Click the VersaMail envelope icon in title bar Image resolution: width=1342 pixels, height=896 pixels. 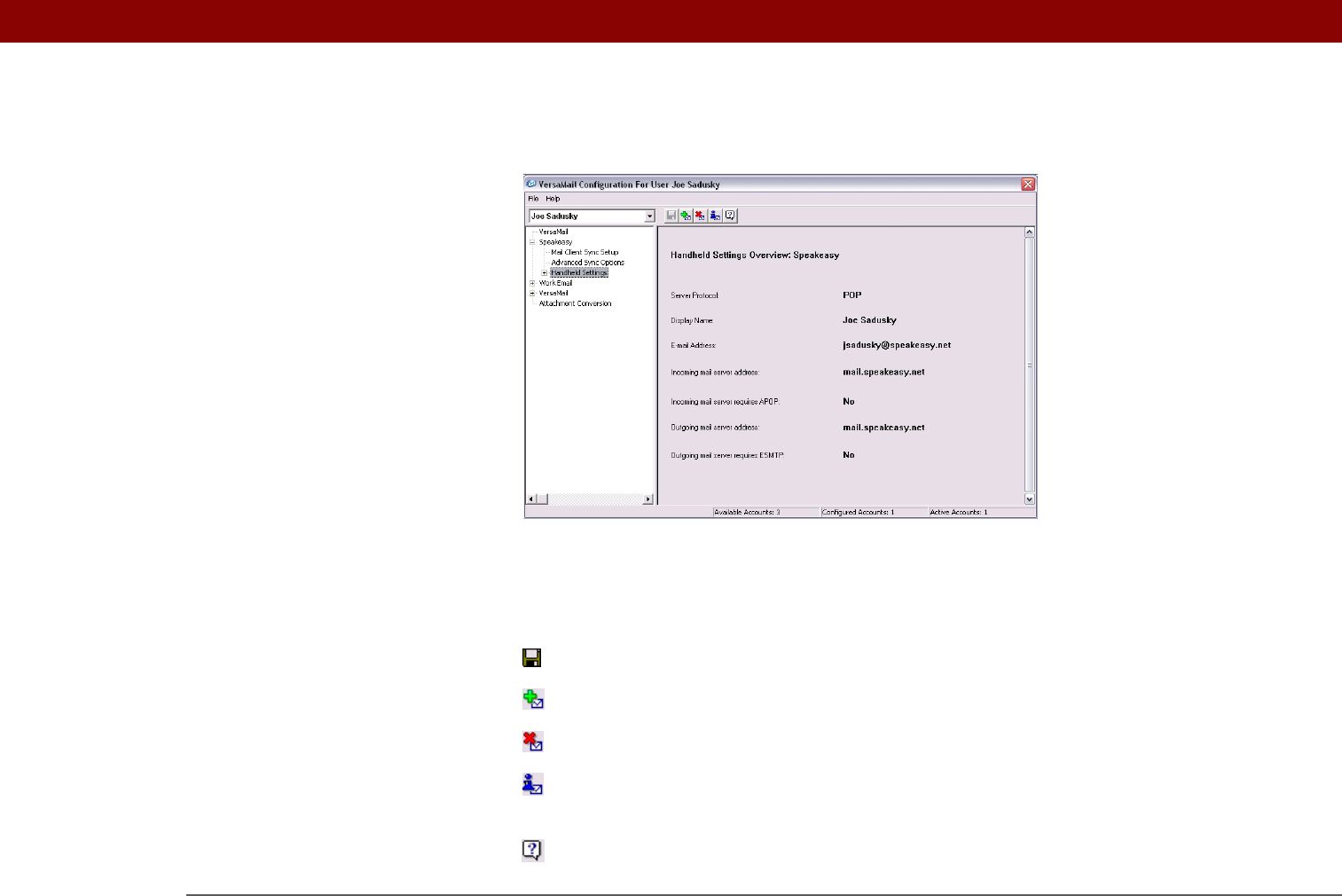point(532,185)
